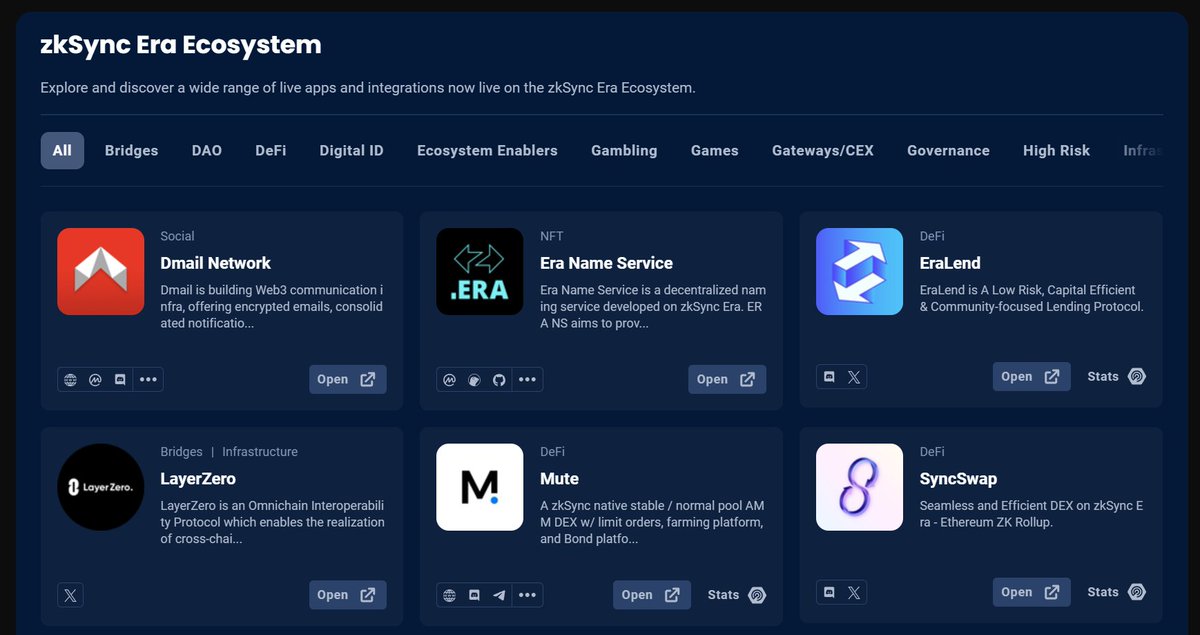The image size is (1200, 635).
Task: Select the High Risk category tab
Action: 1056,150
